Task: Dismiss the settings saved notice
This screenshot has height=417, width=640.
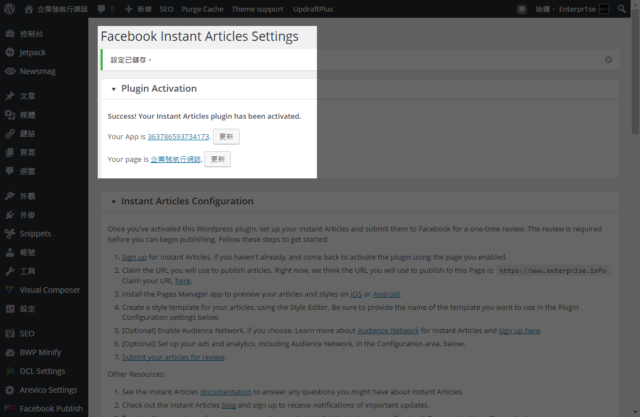Action: coord(608,60)
